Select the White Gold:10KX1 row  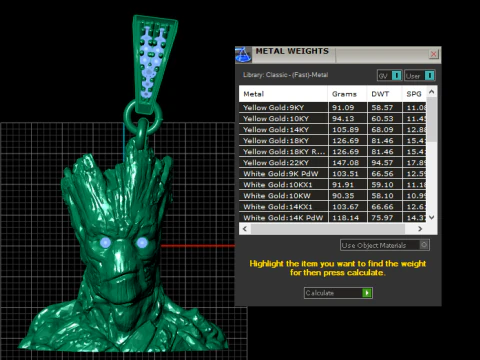(x=333, y=184)
